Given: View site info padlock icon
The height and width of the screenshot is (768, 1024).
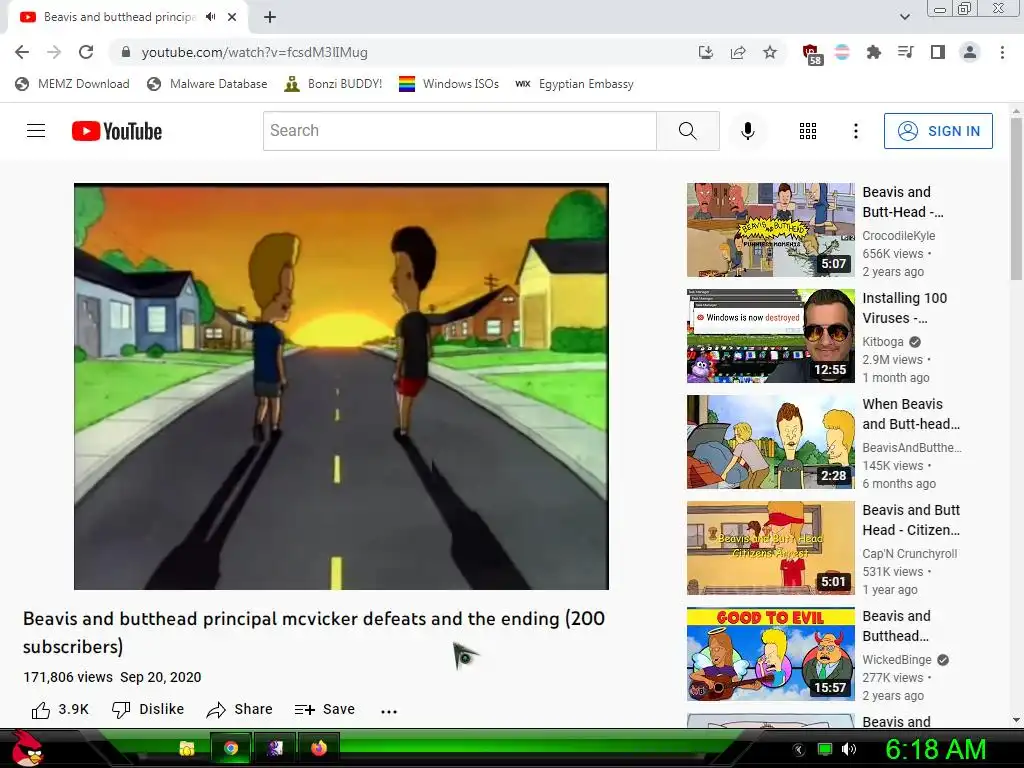Looking at the screenshot, I should tap(126, 52).
